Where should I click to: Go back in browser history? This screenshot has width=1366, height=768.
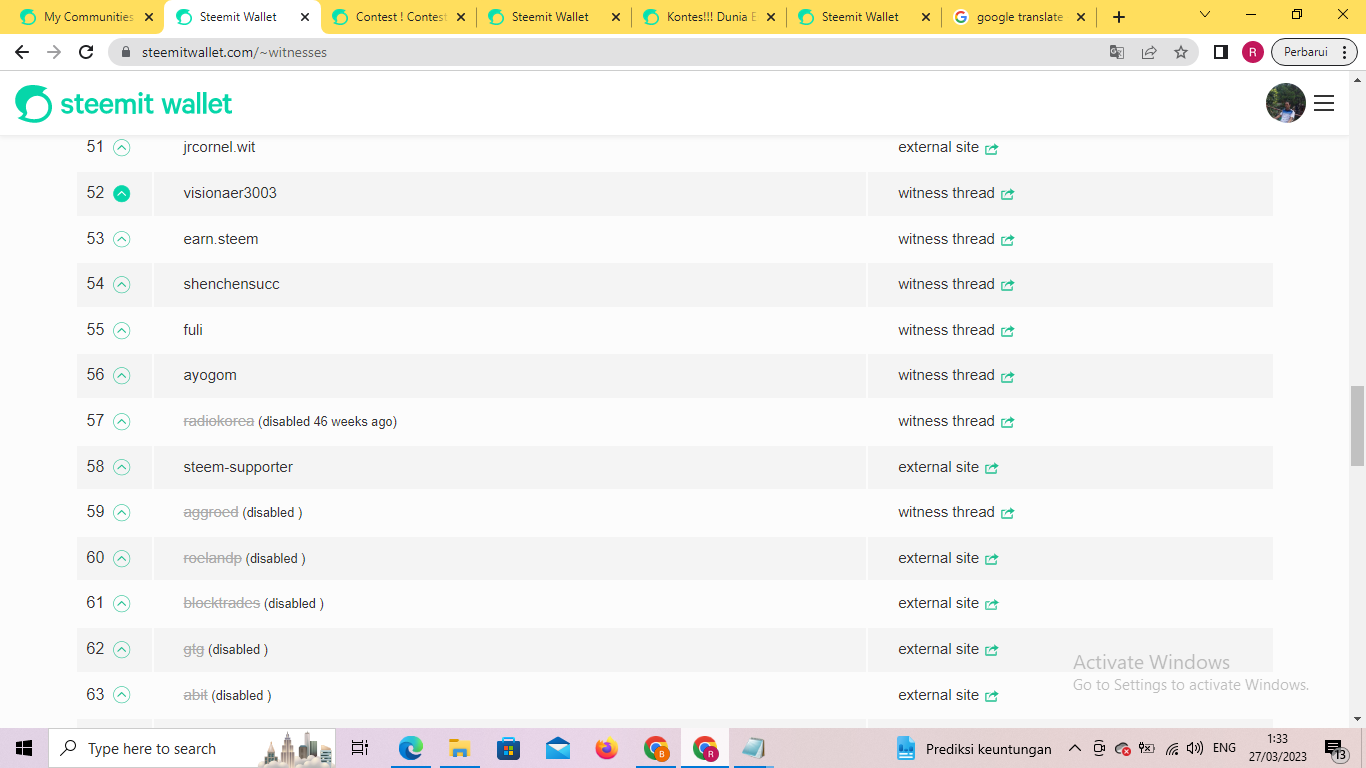click(x=22, y=52)
